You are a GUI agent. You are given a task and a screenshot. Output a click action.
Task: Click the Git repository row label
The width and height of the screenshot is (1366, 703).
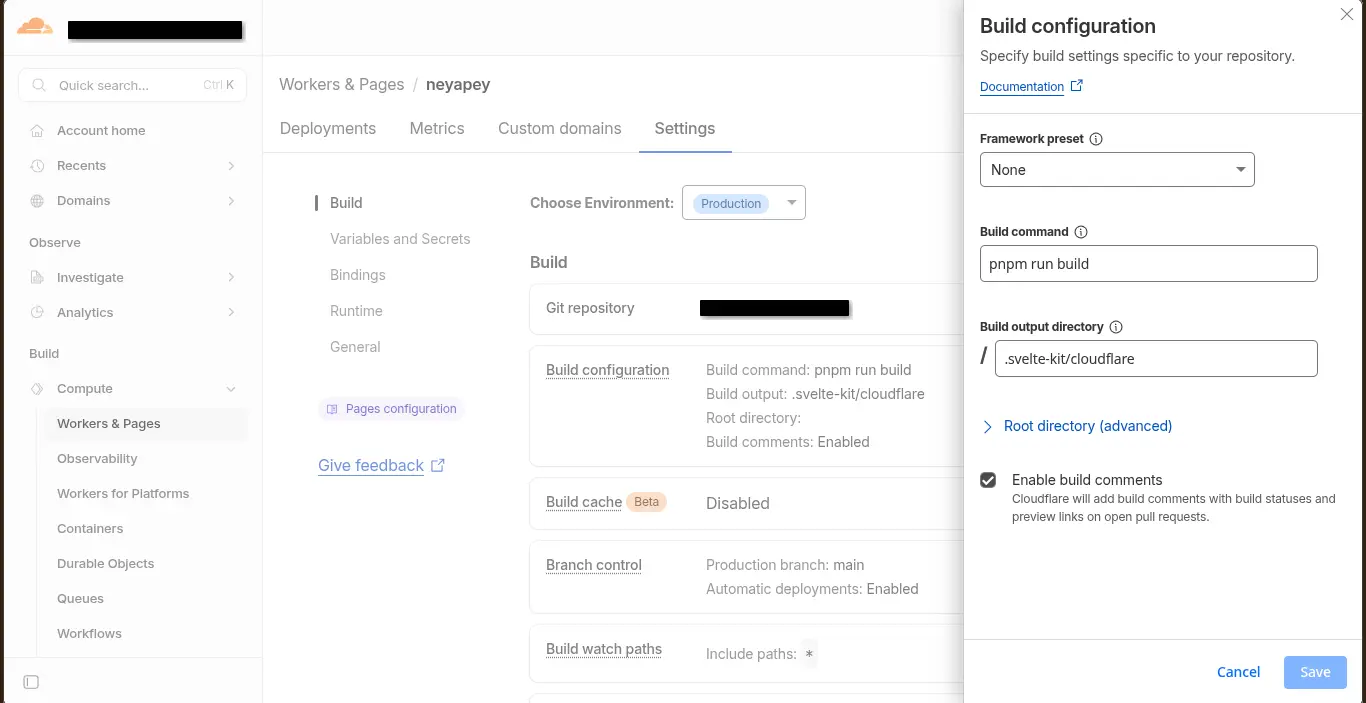click(x=590, y=308)
